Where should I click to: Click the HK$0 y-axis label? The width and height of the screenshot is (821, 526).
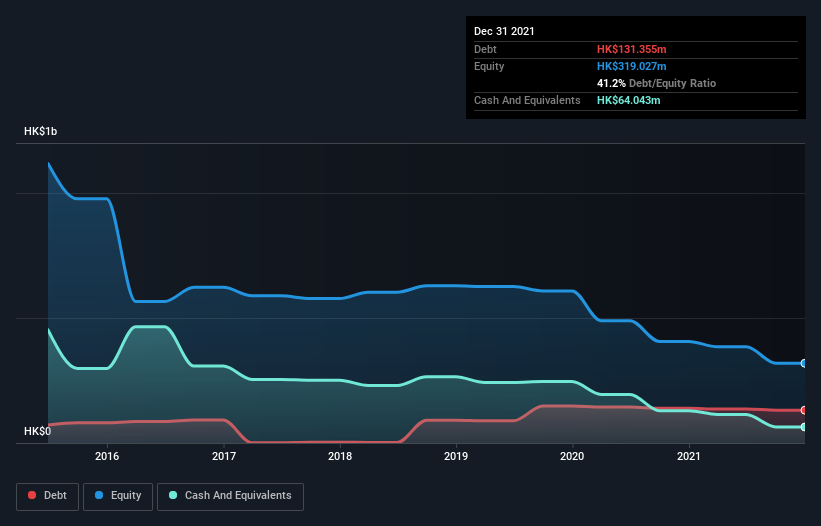pos(37,431)
